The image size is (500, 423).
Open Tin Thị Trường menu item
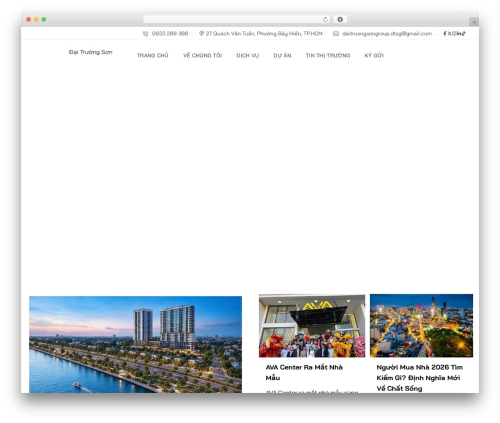(328, 55)
